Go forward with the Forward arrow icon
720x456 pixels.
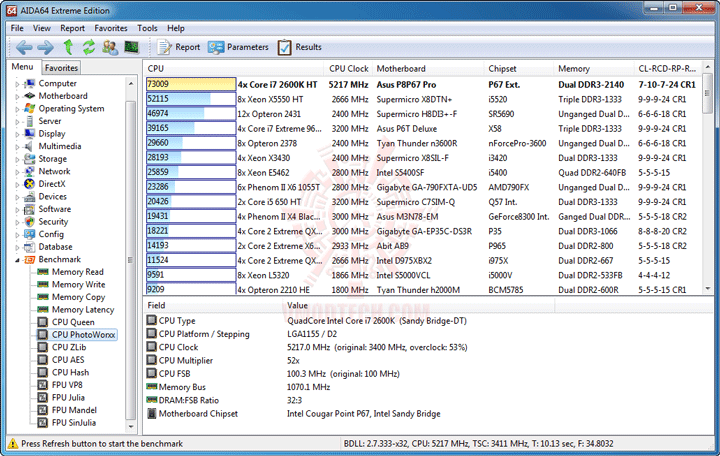(45, 47)
